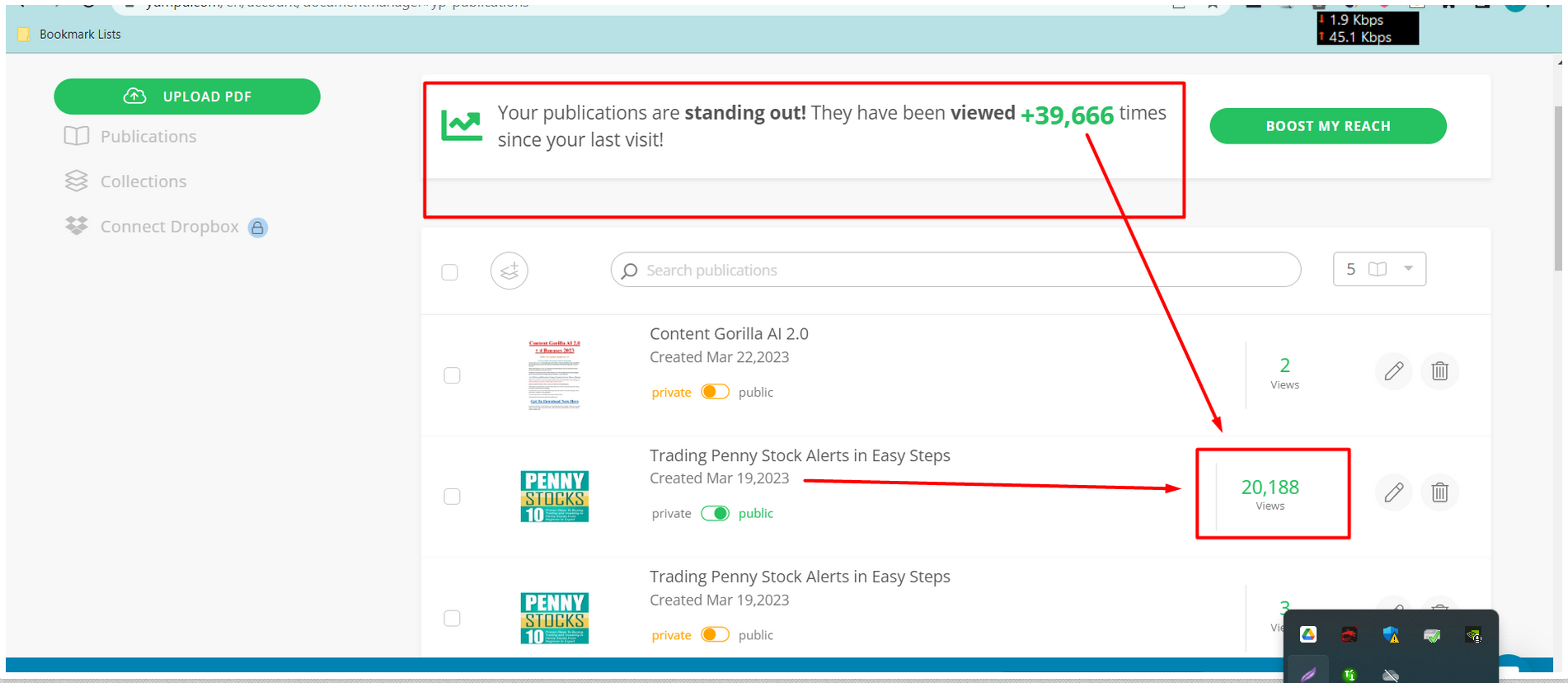Switch the 20,188-views publication to private
Image resolution: width=1568 pixels, height=683 pixels.
(x=715, y=513)
